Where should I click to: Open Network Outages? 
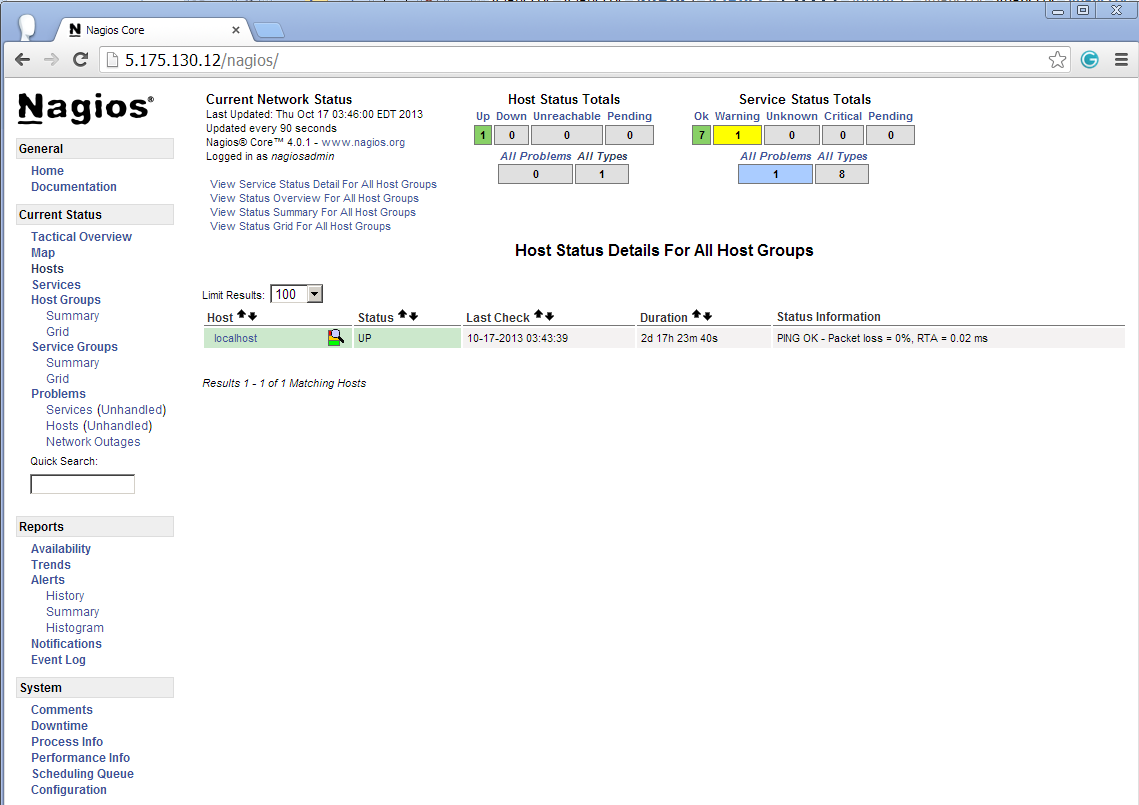point(93,442)
